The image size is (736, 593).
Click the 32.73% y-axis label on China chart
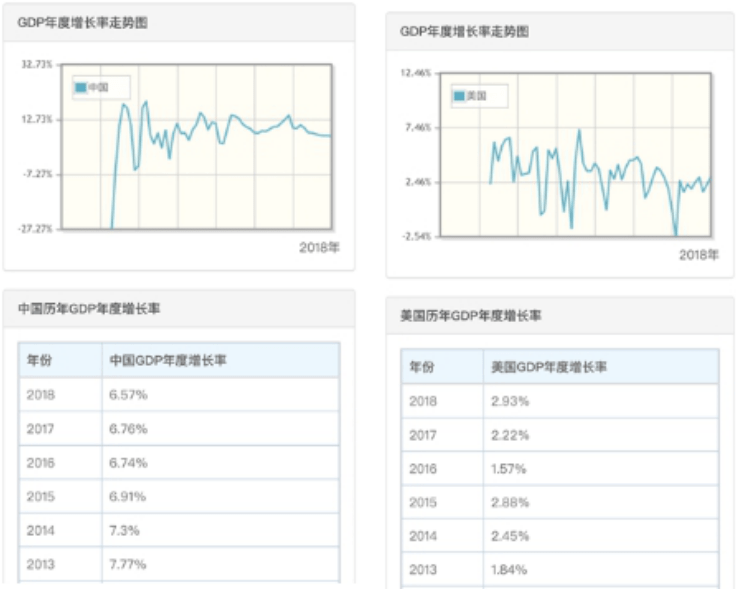pyautogui.click(x=36, y=64)
